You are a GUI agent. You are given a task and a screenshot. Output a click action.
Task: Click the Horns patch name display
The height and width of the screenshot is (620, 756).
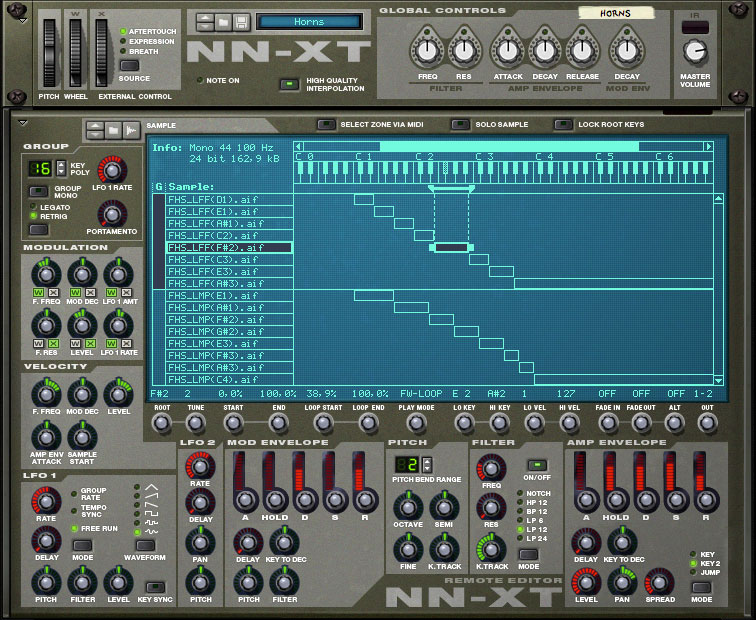[x=309, y=22]
